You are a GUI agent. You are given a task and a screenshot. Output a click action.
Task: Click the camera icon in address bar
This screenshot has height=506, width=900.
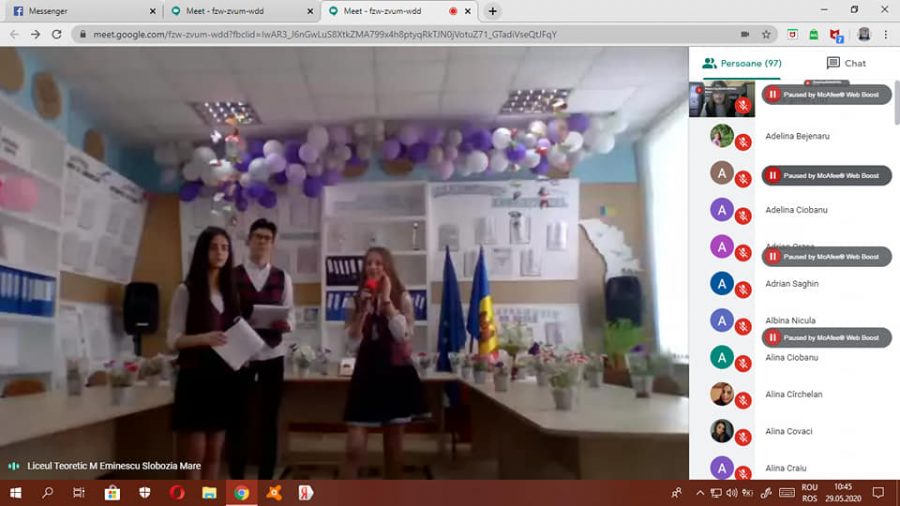[745, 34]
